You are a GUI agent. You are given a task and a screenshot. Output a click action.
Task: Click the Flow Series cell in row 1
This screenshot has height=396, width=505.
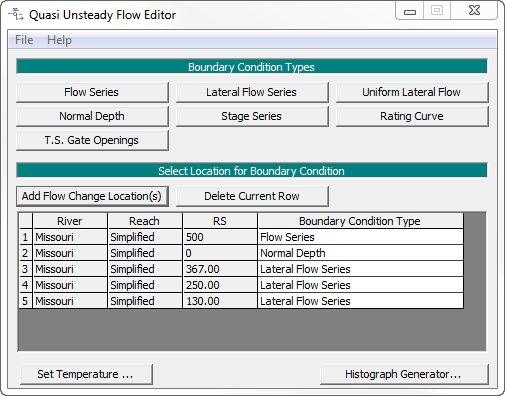click(360, 237)
